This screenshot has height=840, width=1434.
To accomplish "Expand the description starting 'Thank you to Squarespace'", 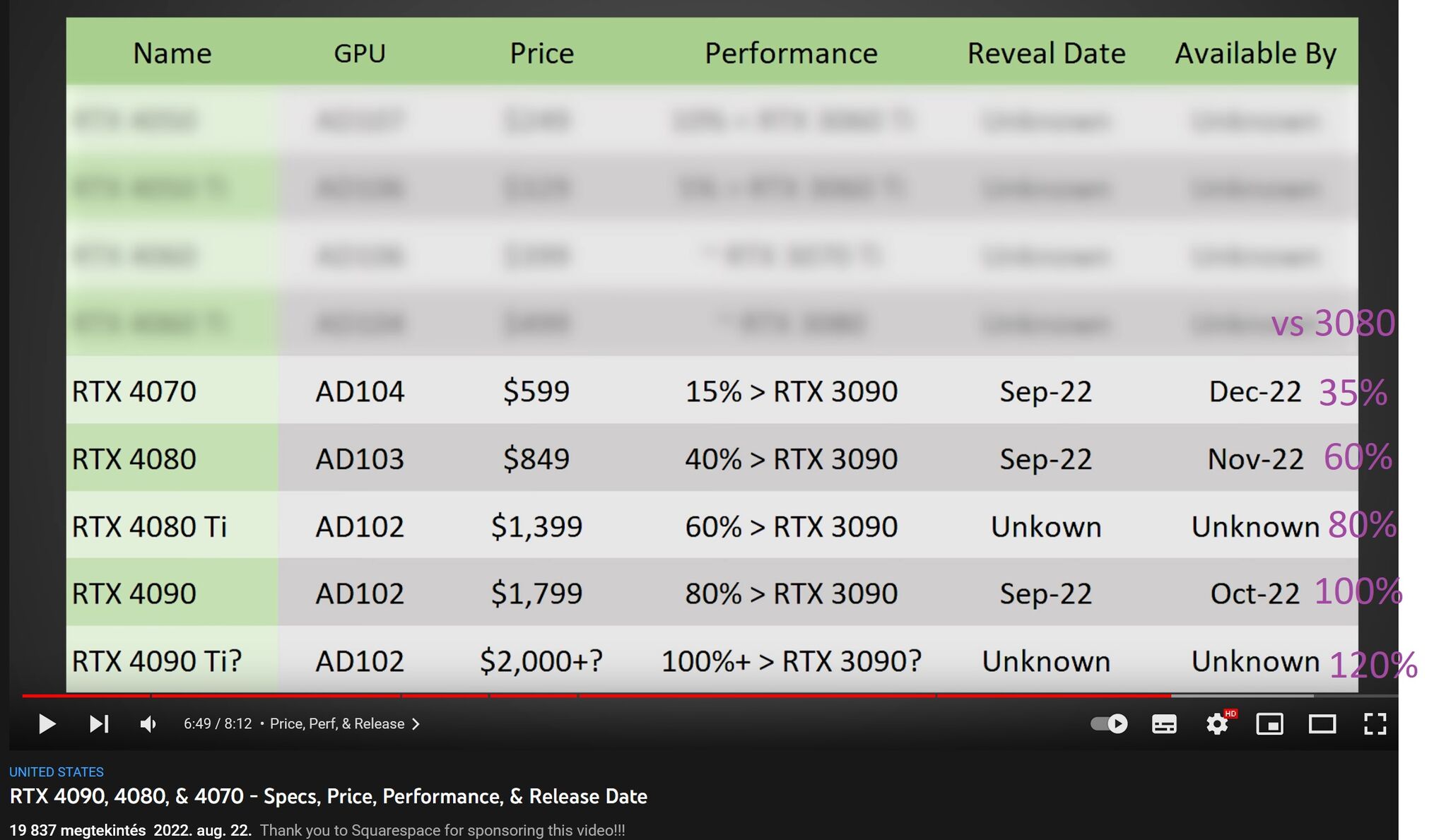I will pos(442,830).
